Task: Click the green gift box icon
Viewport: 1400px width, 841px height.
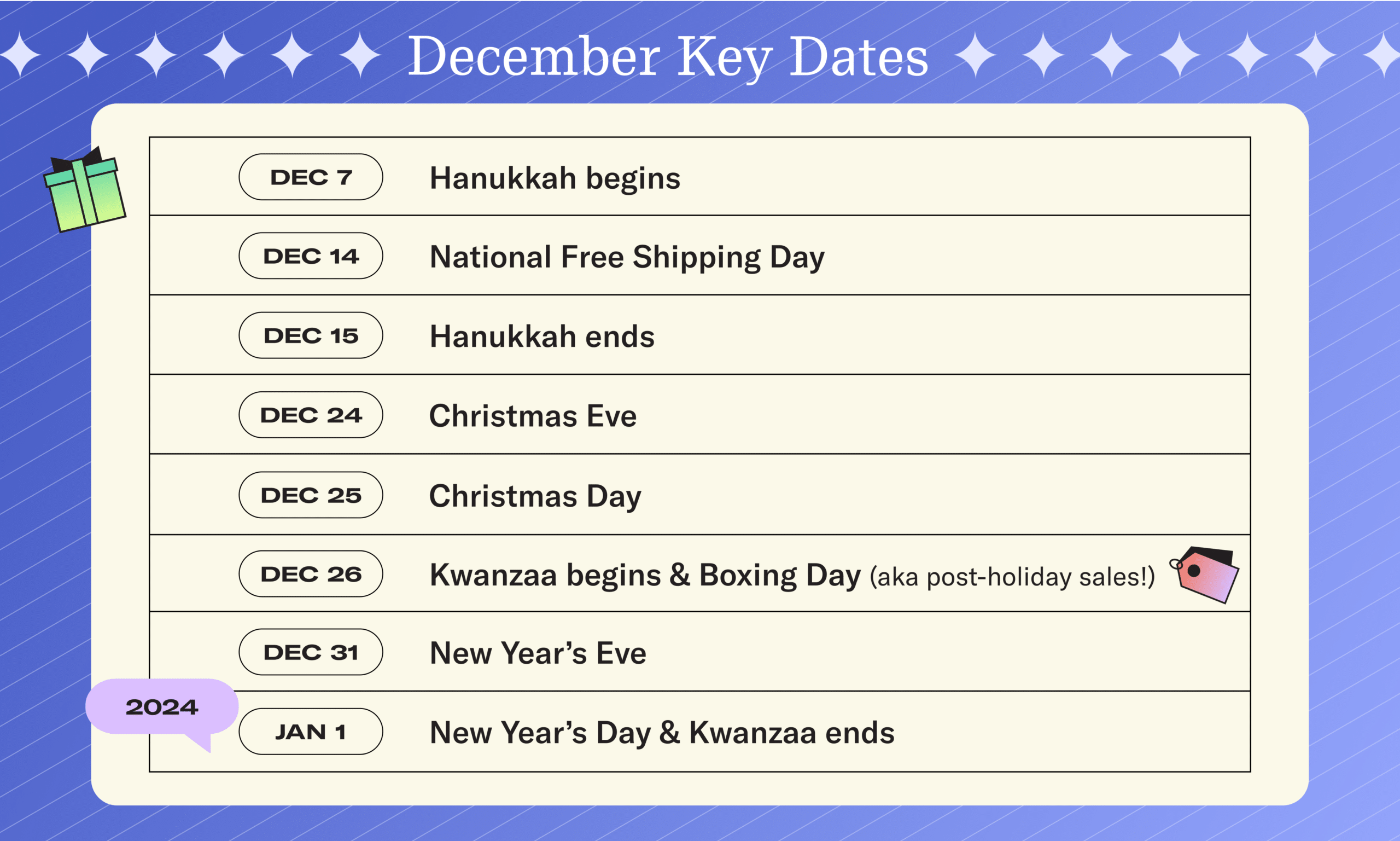Action: click(85, 190)
